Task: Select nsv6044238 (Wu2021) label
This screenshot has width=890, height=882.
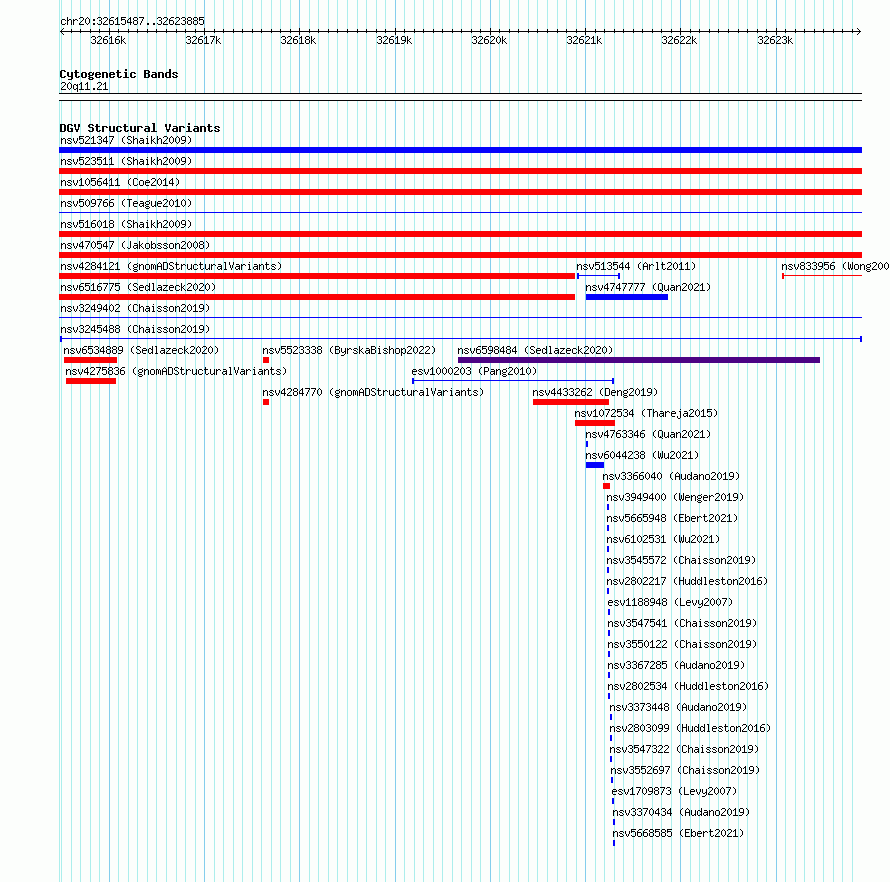Action: (642, 455)
